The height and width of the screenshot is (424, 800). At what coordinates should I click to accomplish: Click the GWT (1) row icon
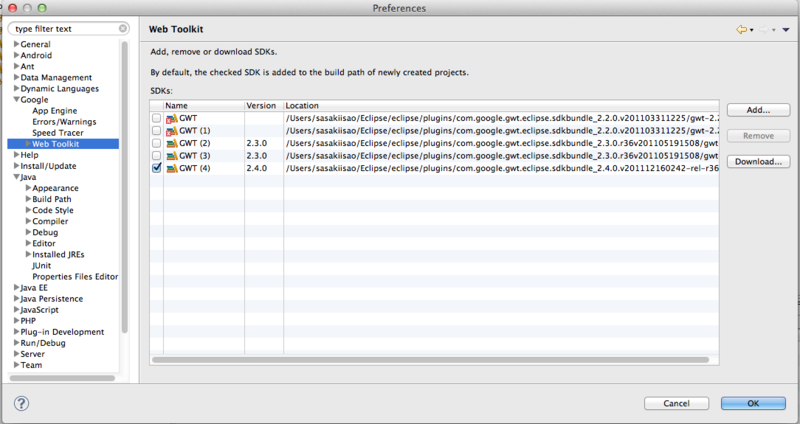172,131
